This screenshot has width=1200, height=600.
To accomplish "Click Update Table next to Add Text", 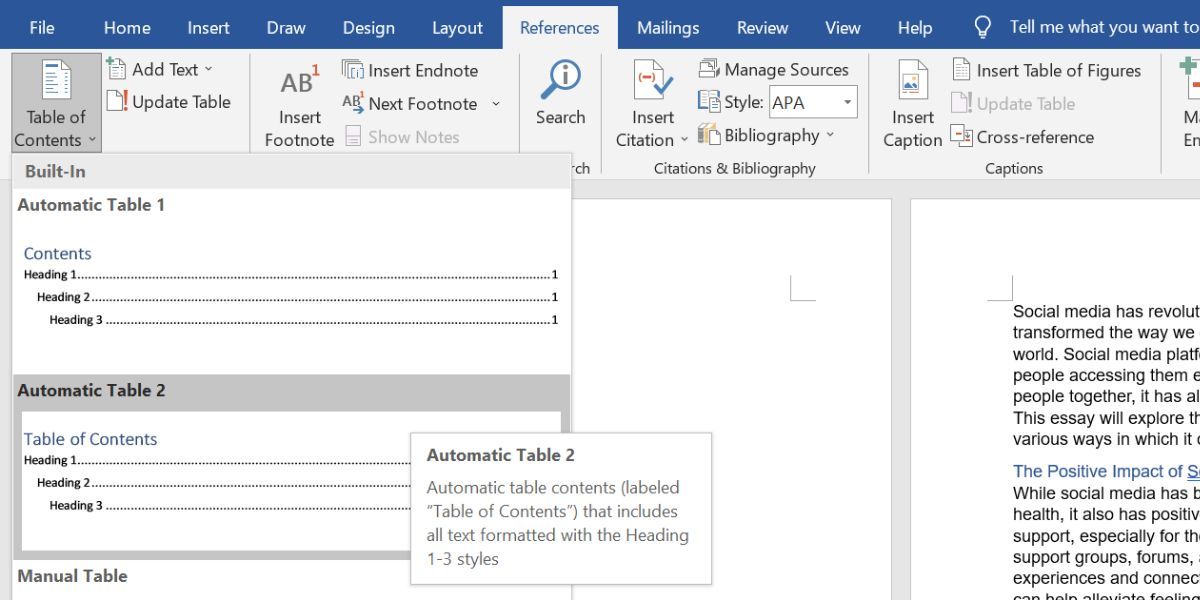I will click(x=169, y=102).
